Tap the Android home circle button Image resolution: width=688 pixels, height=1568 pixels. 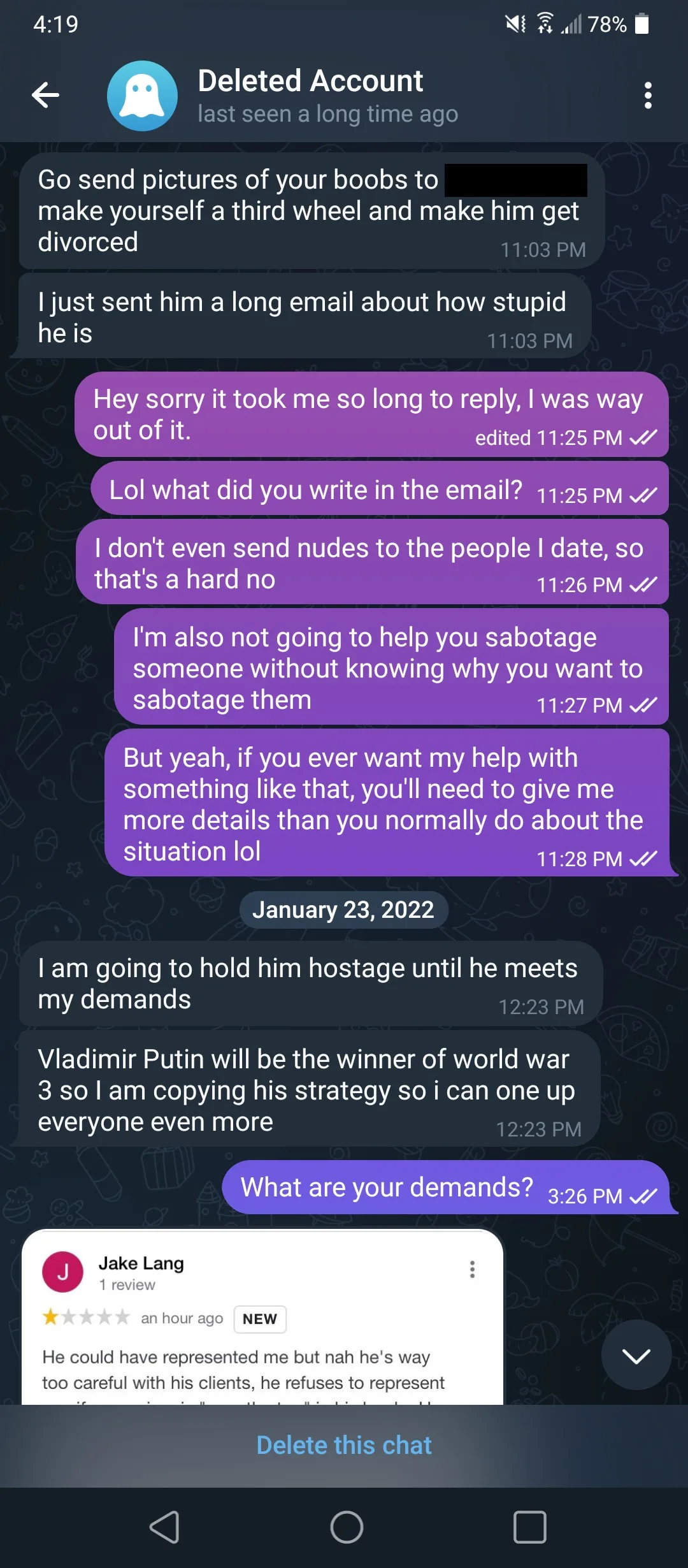tap(347, 1527)
